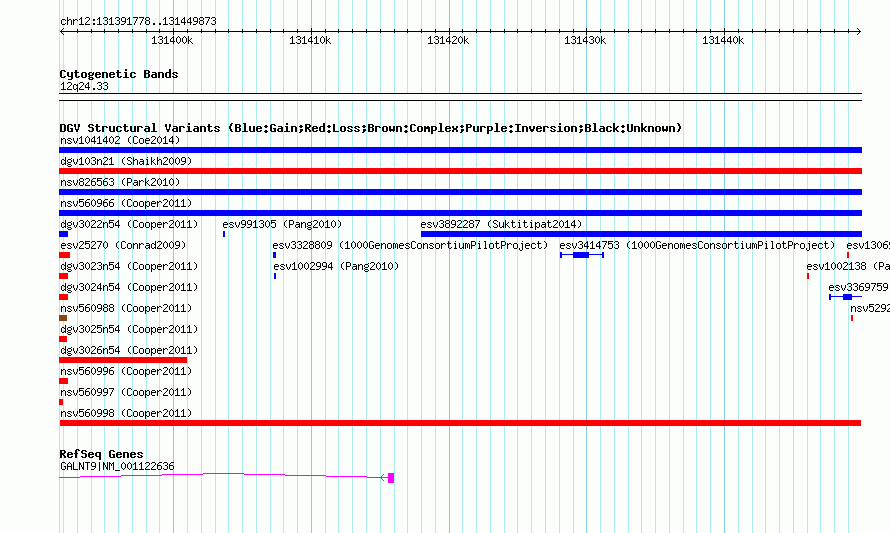Click the dgv103n21 (Shaikh2009) label
The height and width of the screenshot is (533, 890).
click(x=126, y=161)
